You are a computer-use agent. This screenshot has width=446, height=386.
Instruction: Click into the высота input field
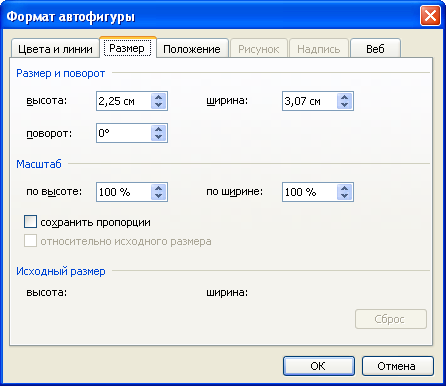[124, 101]
